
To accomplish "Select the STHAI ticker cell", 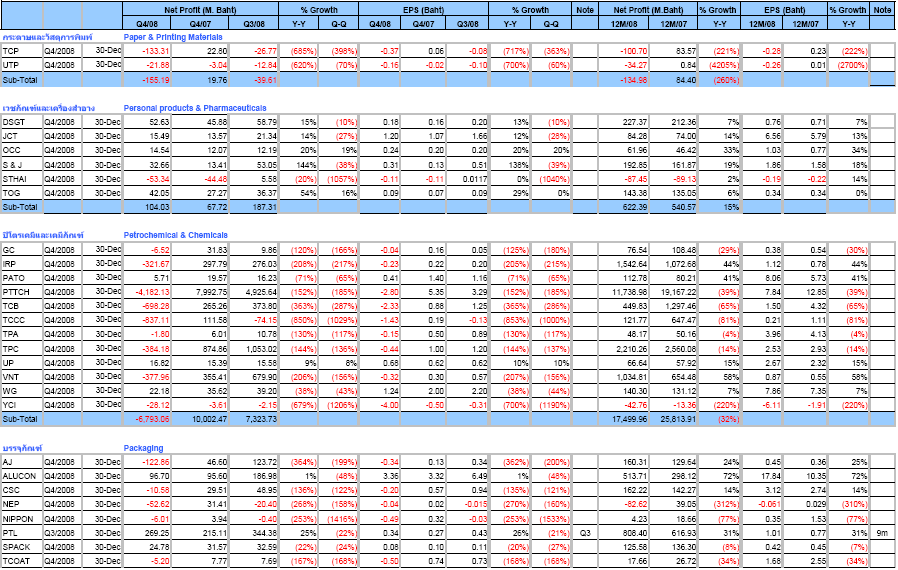I will coord(22,179).
